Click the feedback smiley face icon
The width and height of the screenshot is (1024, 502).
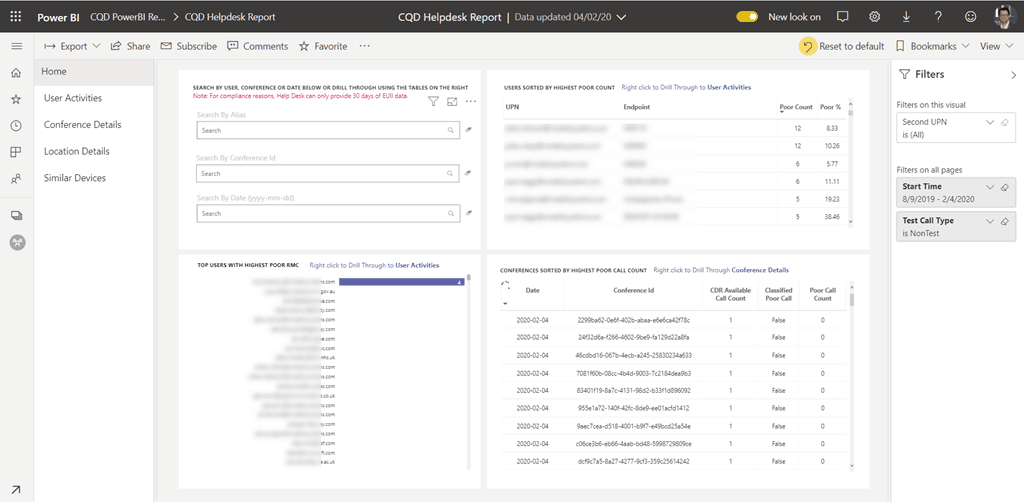pos(970,17)
